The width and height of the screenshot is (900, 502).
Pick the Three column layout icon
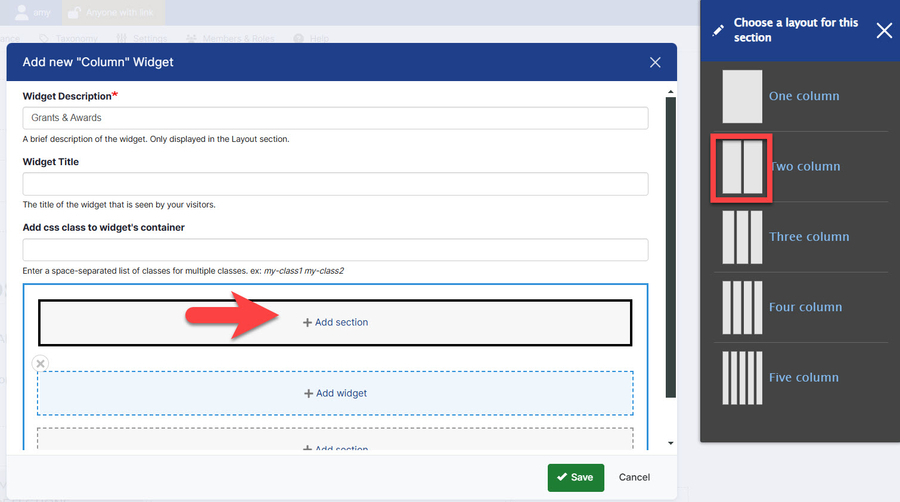click(742, 237)
